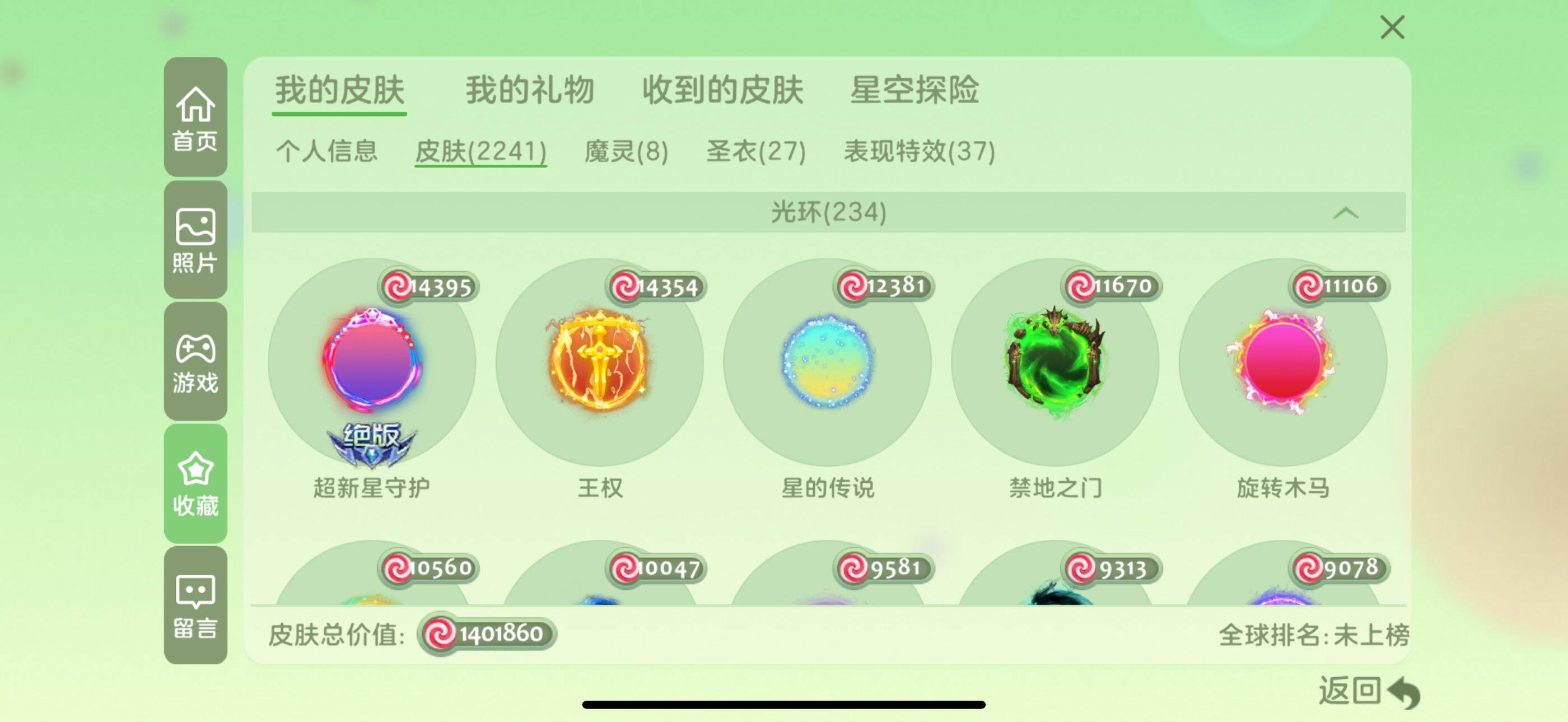This screenshot has width=1568, height=722.
Task: Switch to the 收到的皮肤 tab
Action: coord(722,90)
